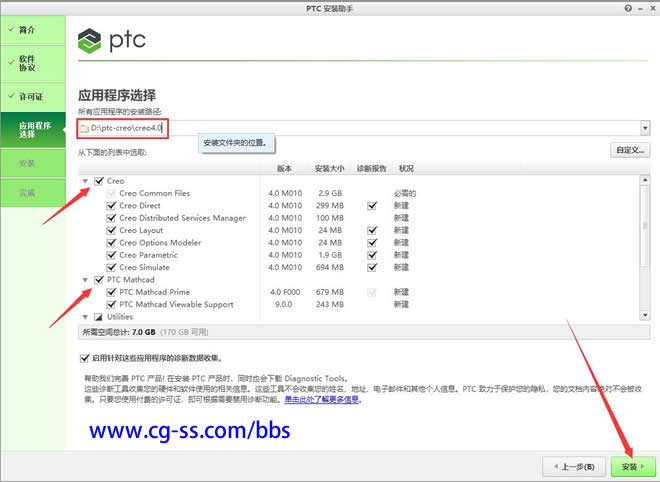Click the 9.0.0 version value
The height and width of the screenshot is (482, 660).
pos(283,304)
